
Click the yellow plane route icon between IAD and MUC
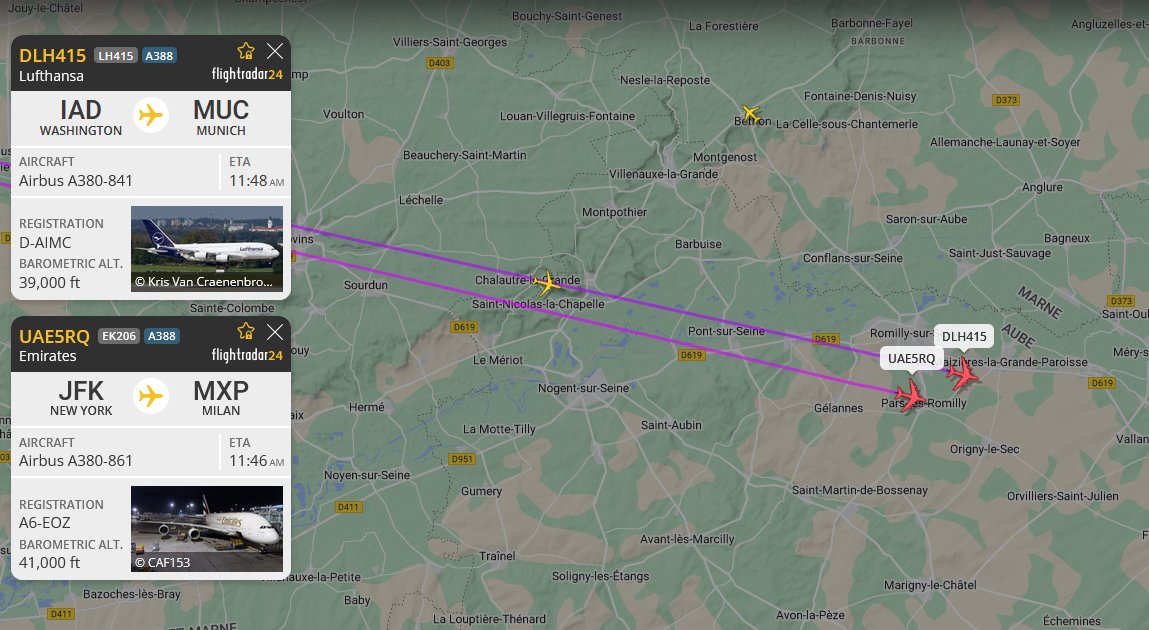point(151,115)
